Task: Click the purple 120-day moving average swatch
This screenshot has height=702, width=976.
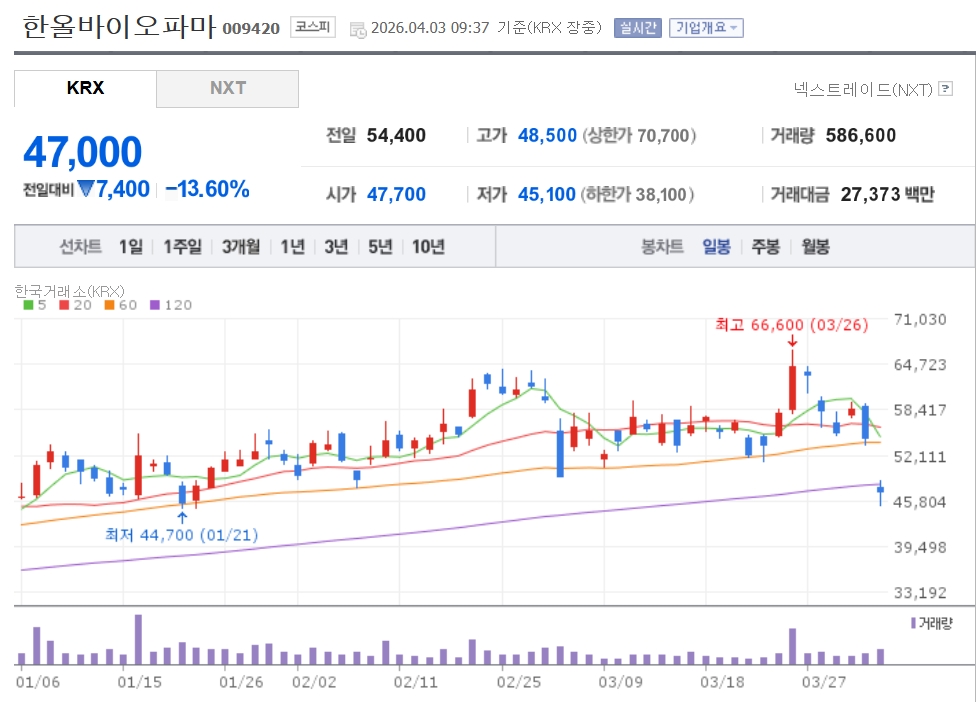Action: tap(155, 305)
